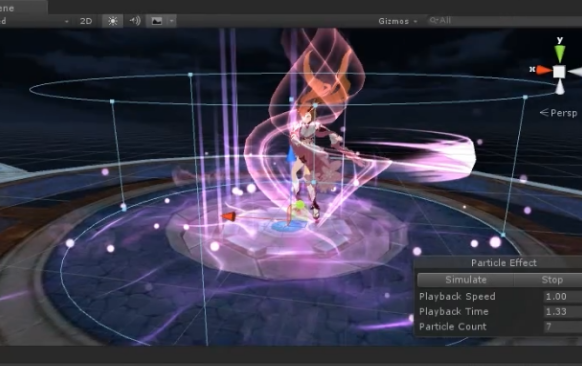Viewport: 582px width, 366px height.
Task: Click the red X axis cone on the gizmo
Action: 544,70
